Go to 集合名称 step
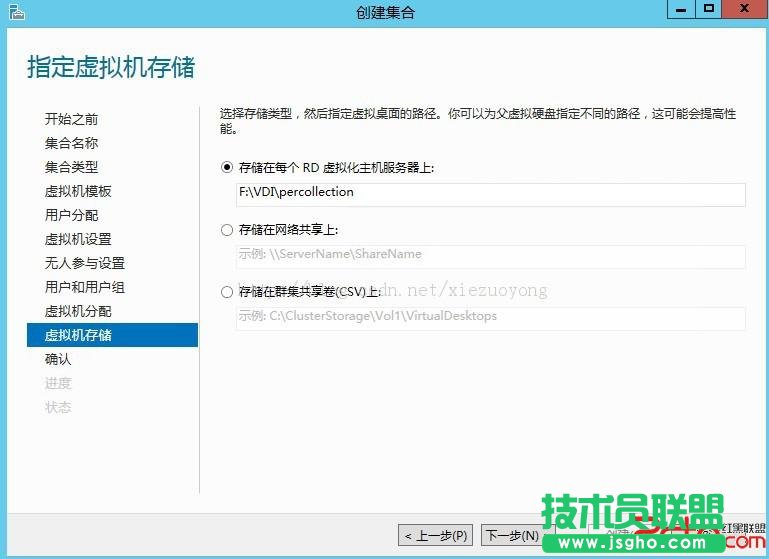 (x=71, y=143)
